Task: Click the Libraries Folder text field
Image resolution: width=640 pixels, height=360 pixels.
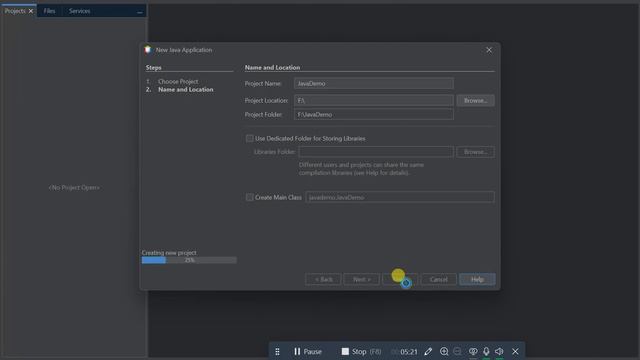Action: pyautogui.click(x=376, y=152)
